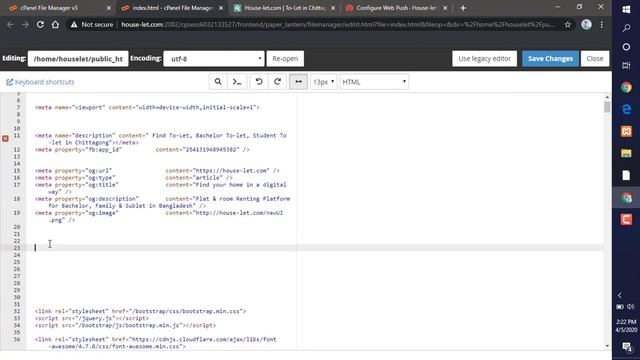This screenshot has height=360, width=640.
Task: Open the HTML language mode dropdown
Action: pyautogui.click(x=374, y=82)
